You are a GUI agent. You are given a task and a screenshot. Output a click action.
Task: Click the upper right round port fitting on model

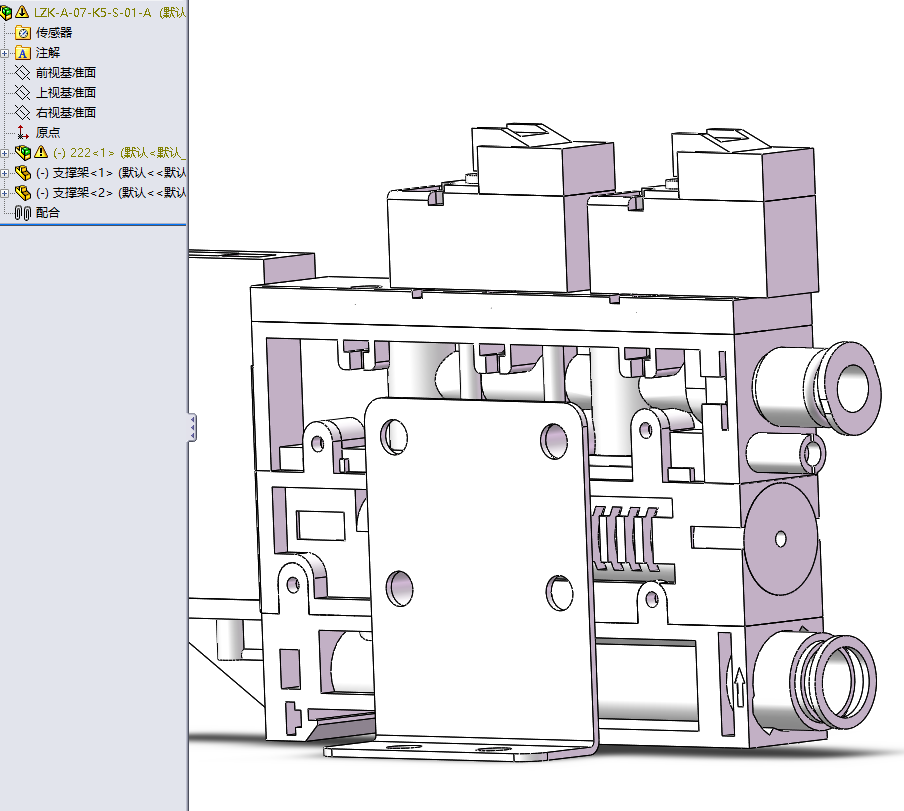(x=819, y=387)
